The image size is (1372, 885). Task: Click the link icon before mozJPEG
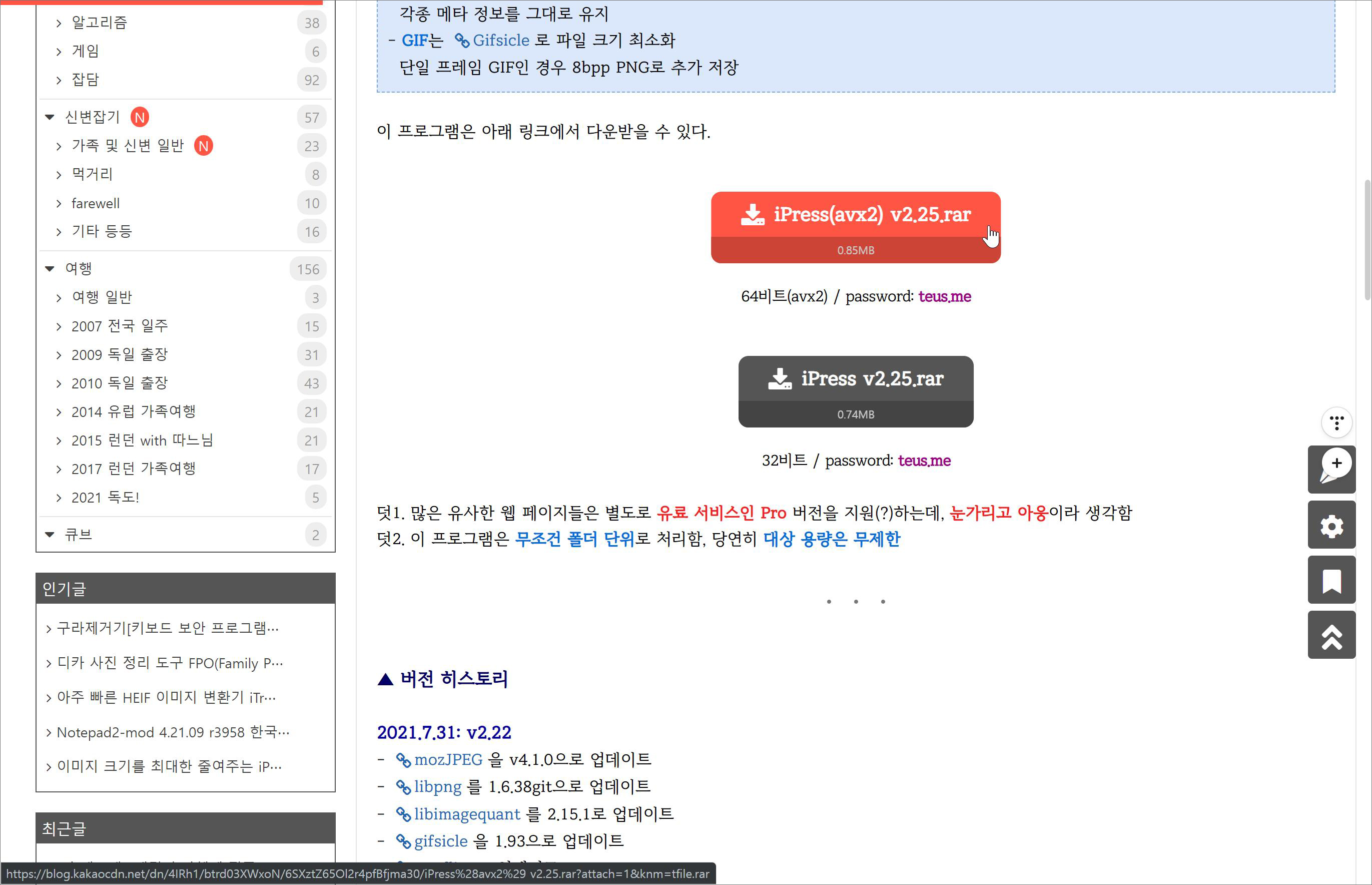[403, 760]
